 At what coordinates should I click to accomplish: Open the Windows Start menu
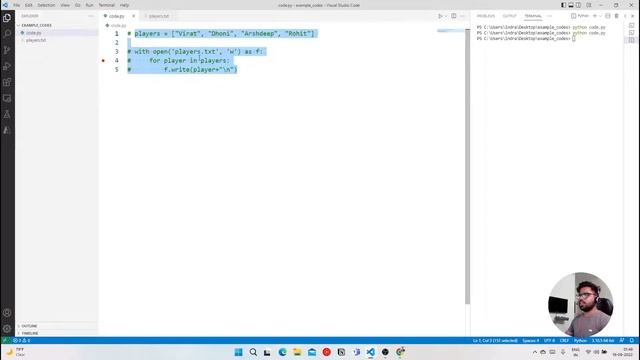click(x=238, y=352)
